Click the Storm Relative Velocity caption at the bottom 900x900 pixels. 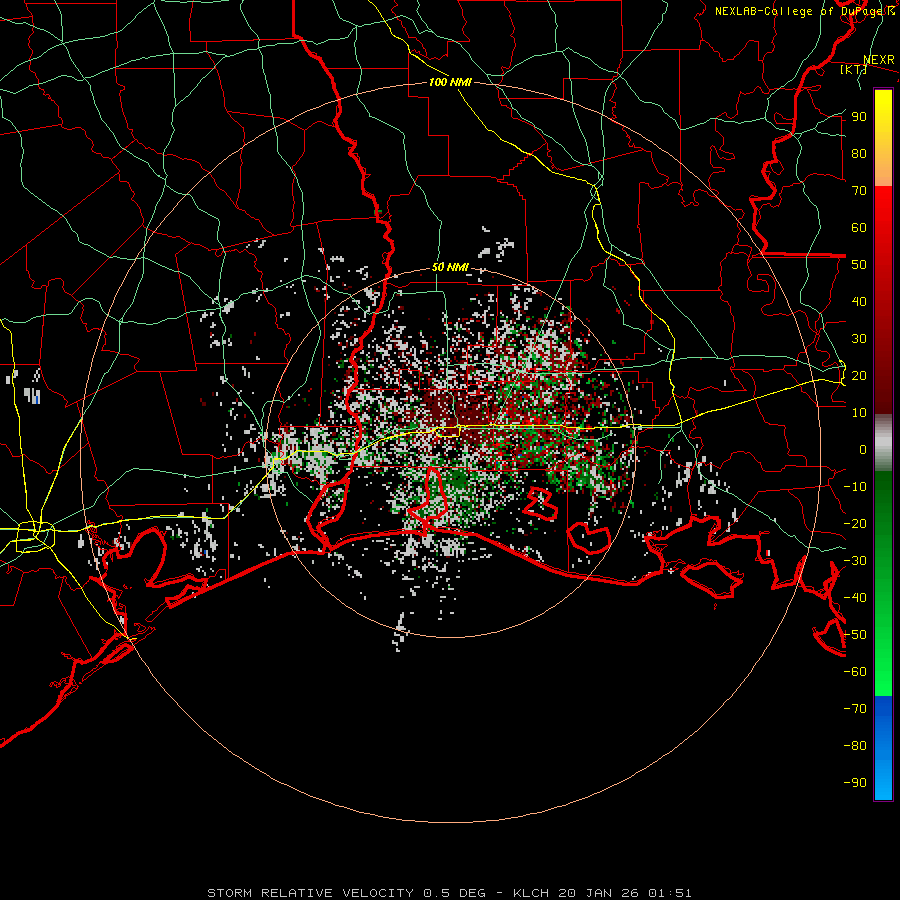[x=449, y=893]
